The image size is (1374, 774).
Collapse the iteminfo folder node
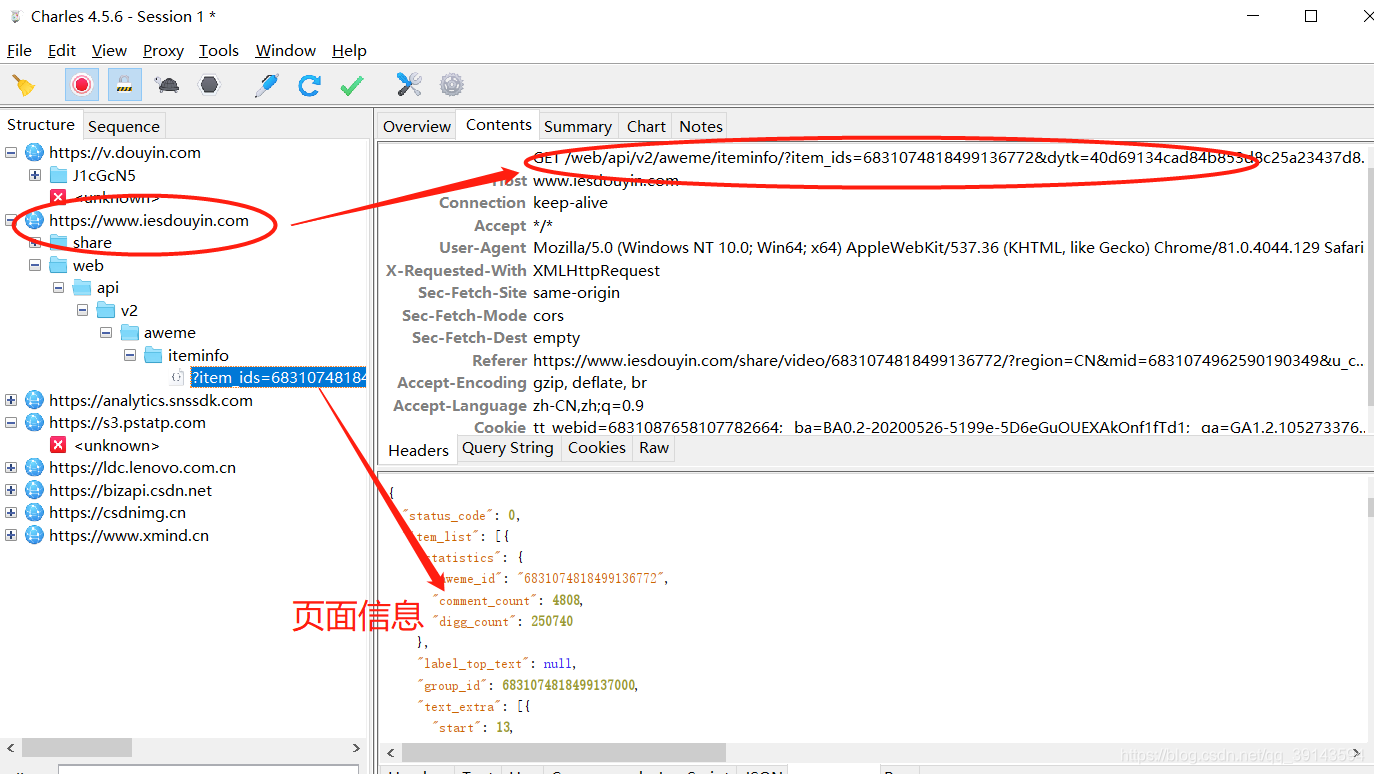pos(130,355)
